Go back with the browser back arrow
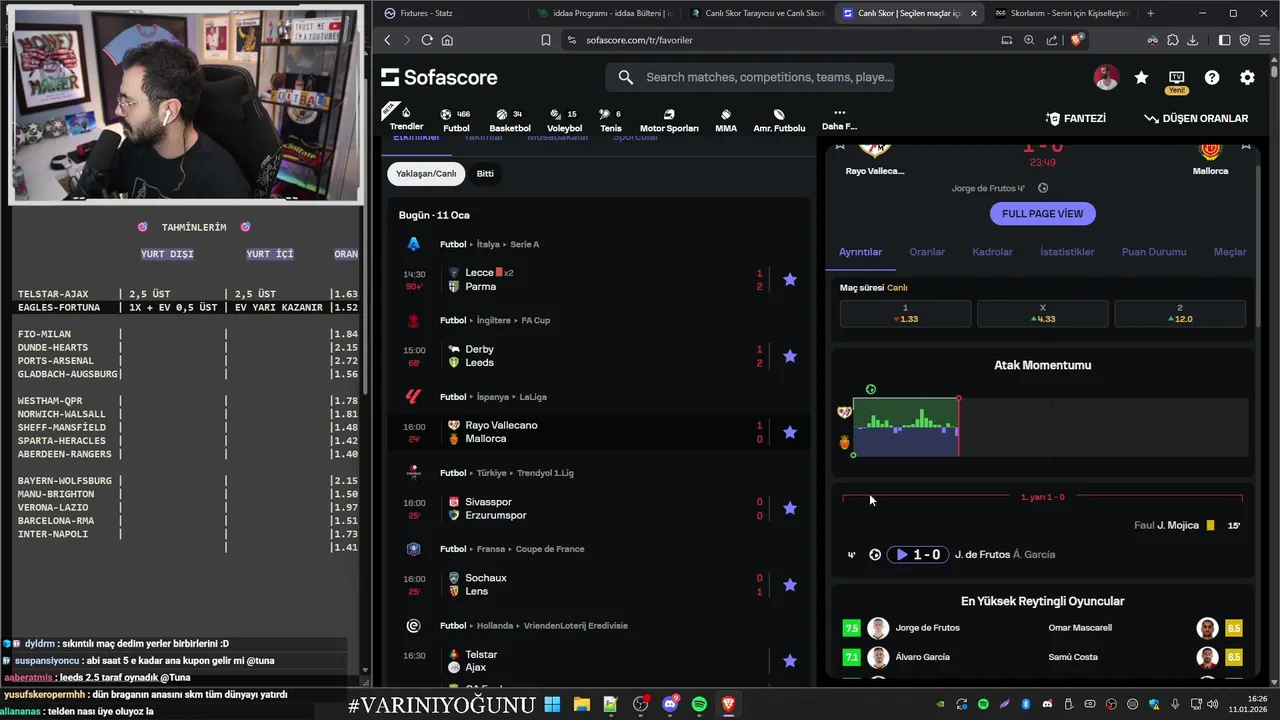The image size is (1280, 720). point(388,40)
